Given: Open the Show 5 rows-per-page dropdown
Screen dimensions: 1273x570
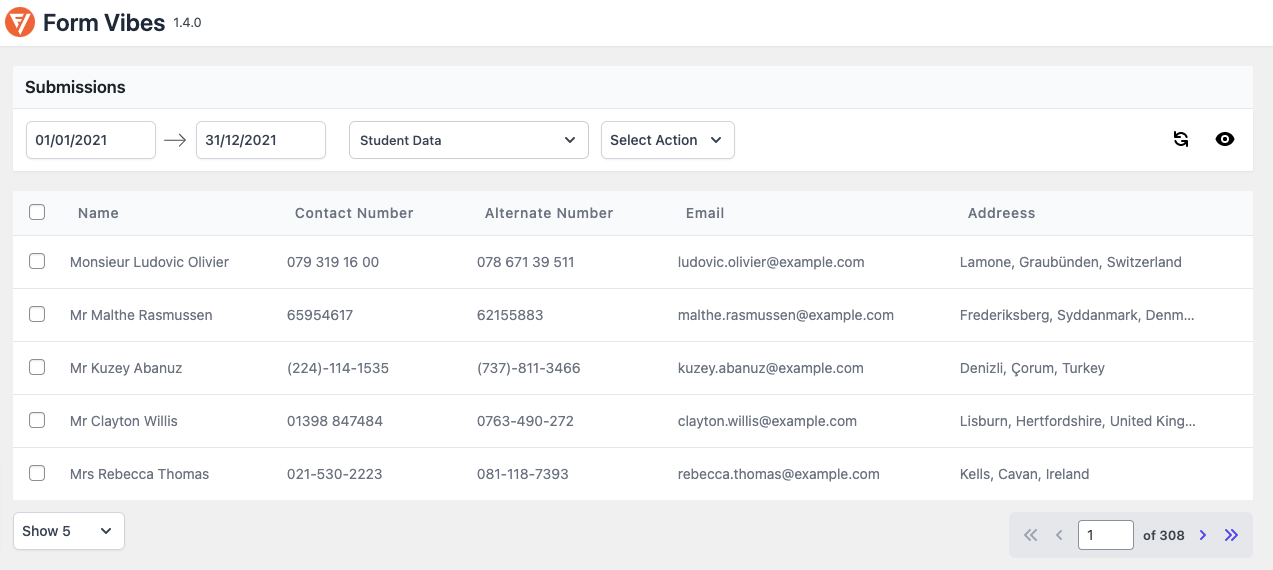Looking at the screenshot, I should (69, 531).
